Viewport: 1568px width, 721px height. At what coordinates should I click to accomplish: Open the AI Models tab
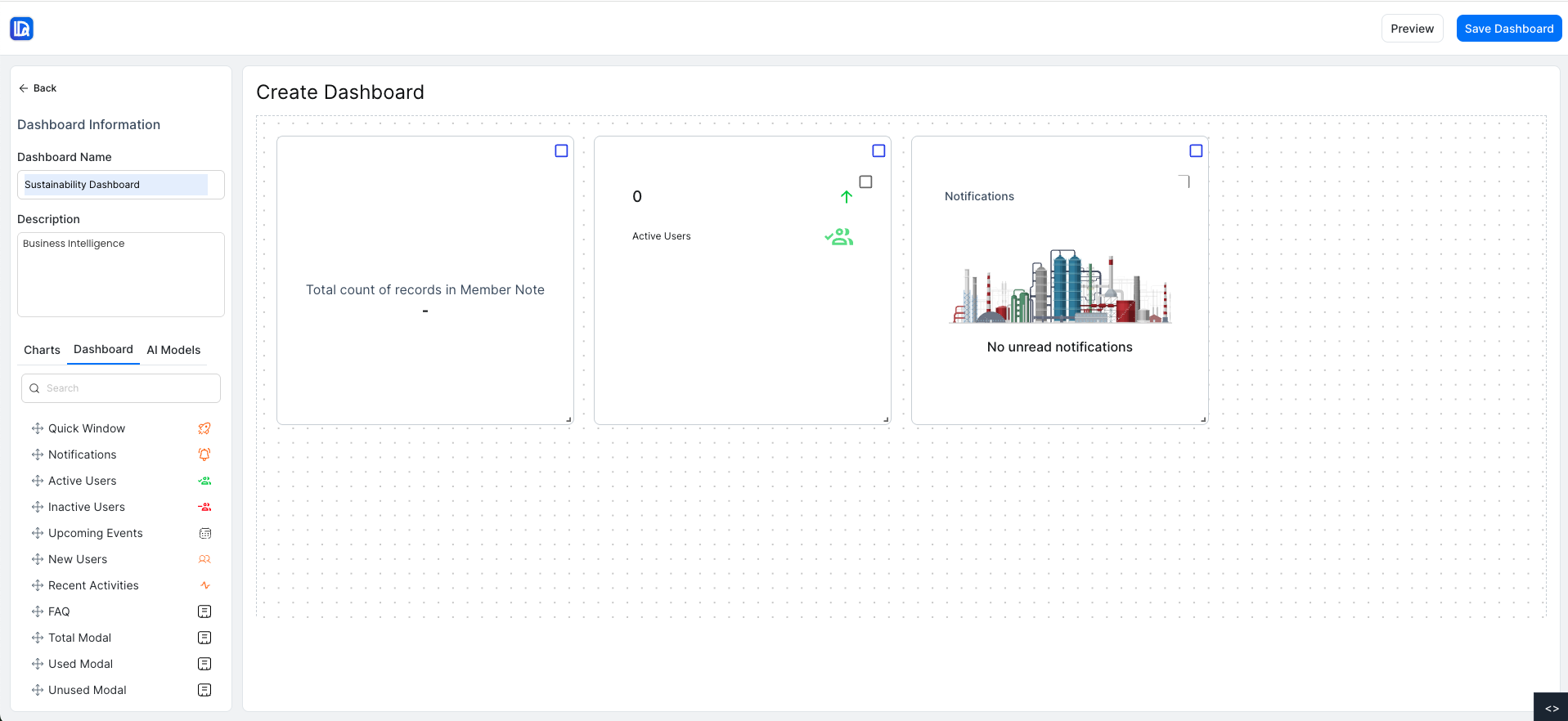(x=173, y=350)
